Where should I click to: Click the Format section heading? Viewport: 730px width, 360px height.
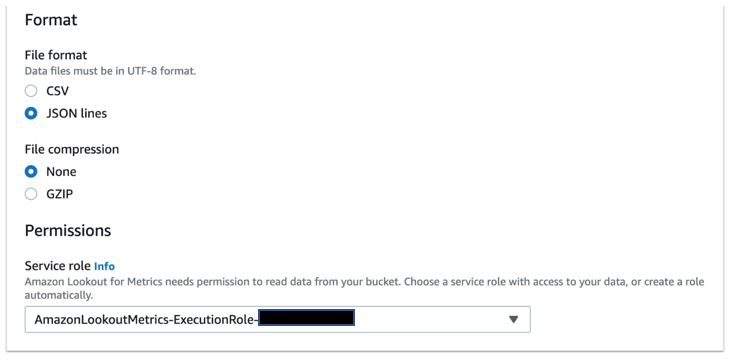(x=51, y=20)
